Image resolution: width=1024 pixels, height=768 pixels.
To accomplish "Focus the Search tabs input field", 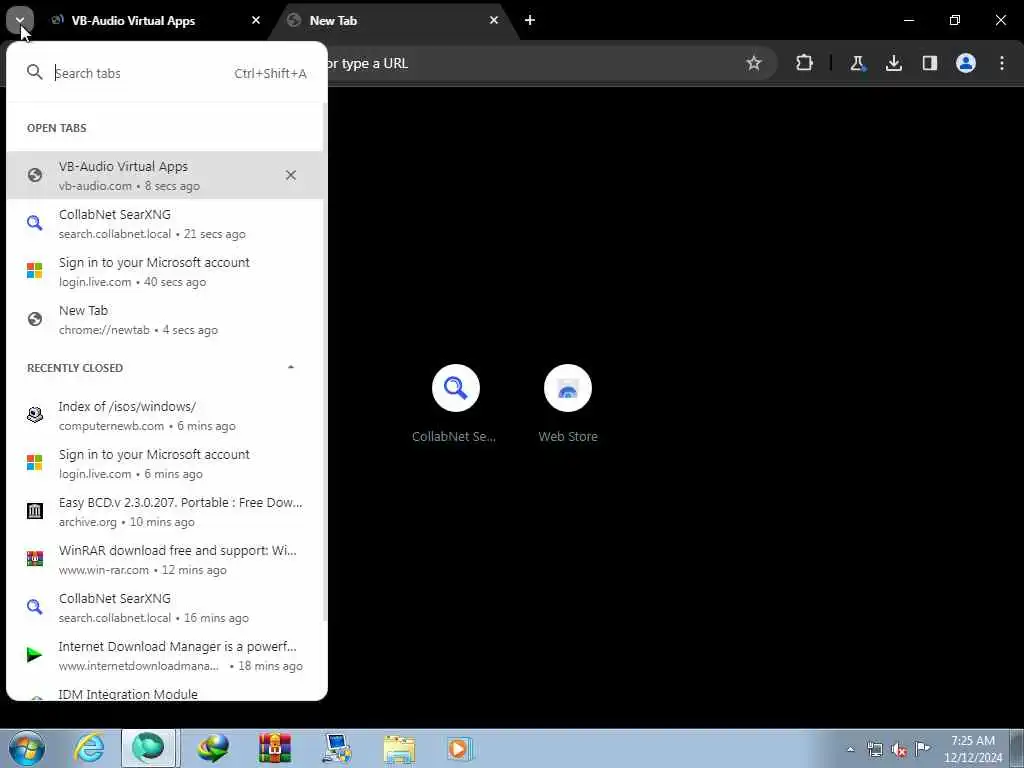I will click(167, 72).
